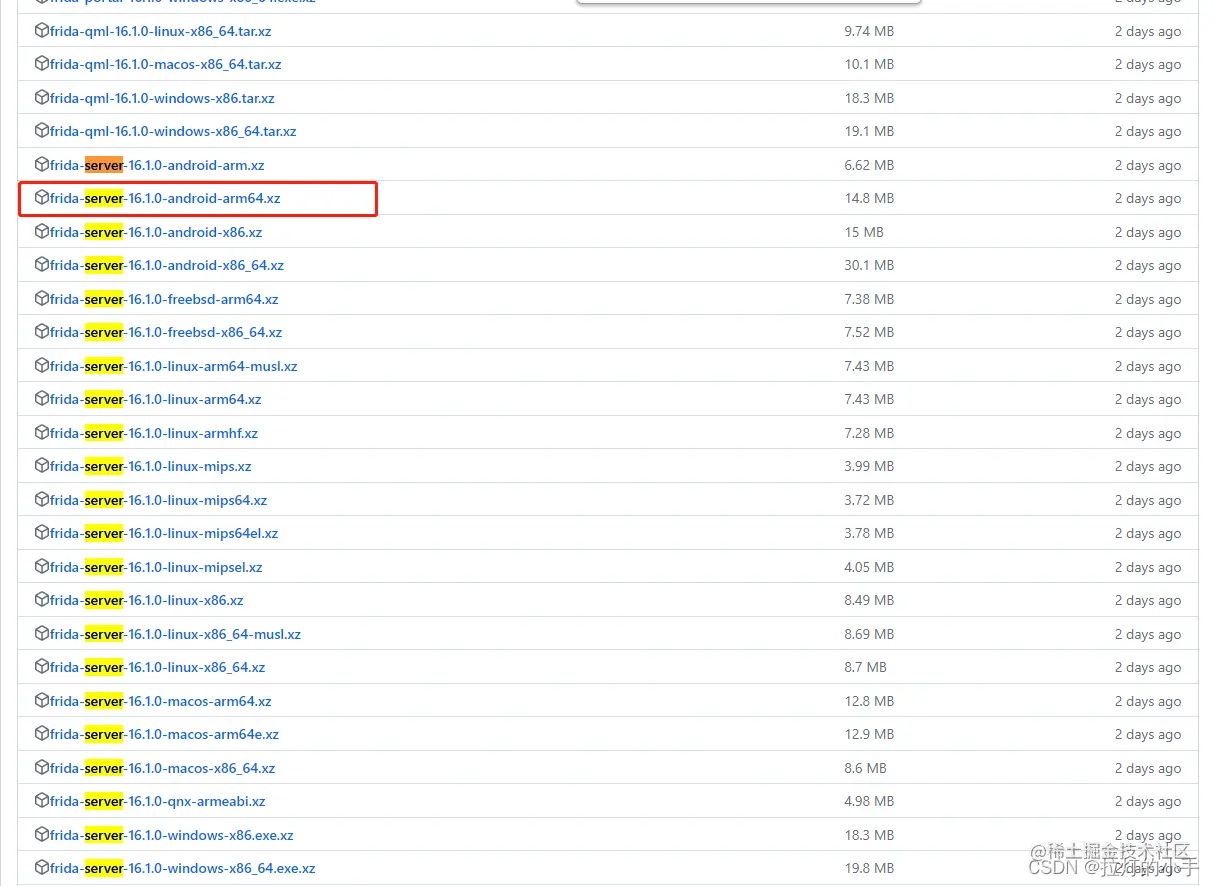Click package icon beside frida-qml-16.1.0-windows-x86.tar.xz
This screenshot has height=886, width=1215.
tap(42, 98)
